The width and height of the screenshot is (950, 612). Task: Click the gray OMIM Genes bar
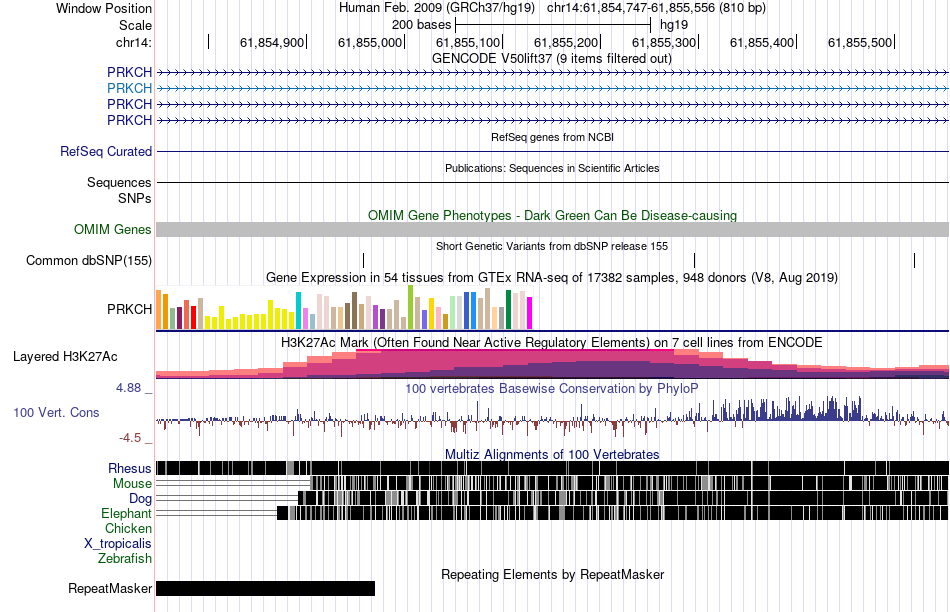coord(552,229)
